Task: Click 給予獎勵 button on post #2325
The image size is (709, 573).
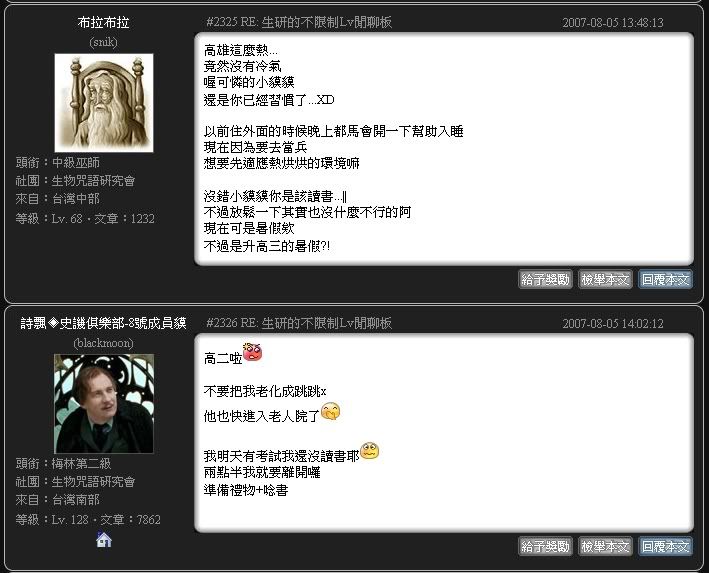Action: [545, 279]
